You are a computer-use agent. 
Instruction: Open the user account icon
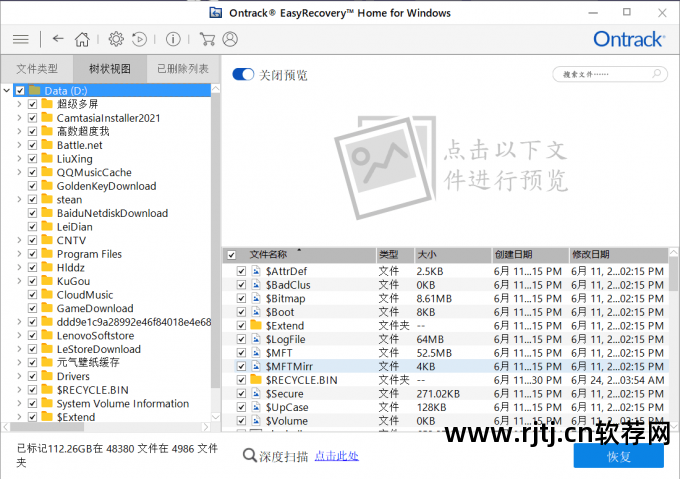point(230,39)
